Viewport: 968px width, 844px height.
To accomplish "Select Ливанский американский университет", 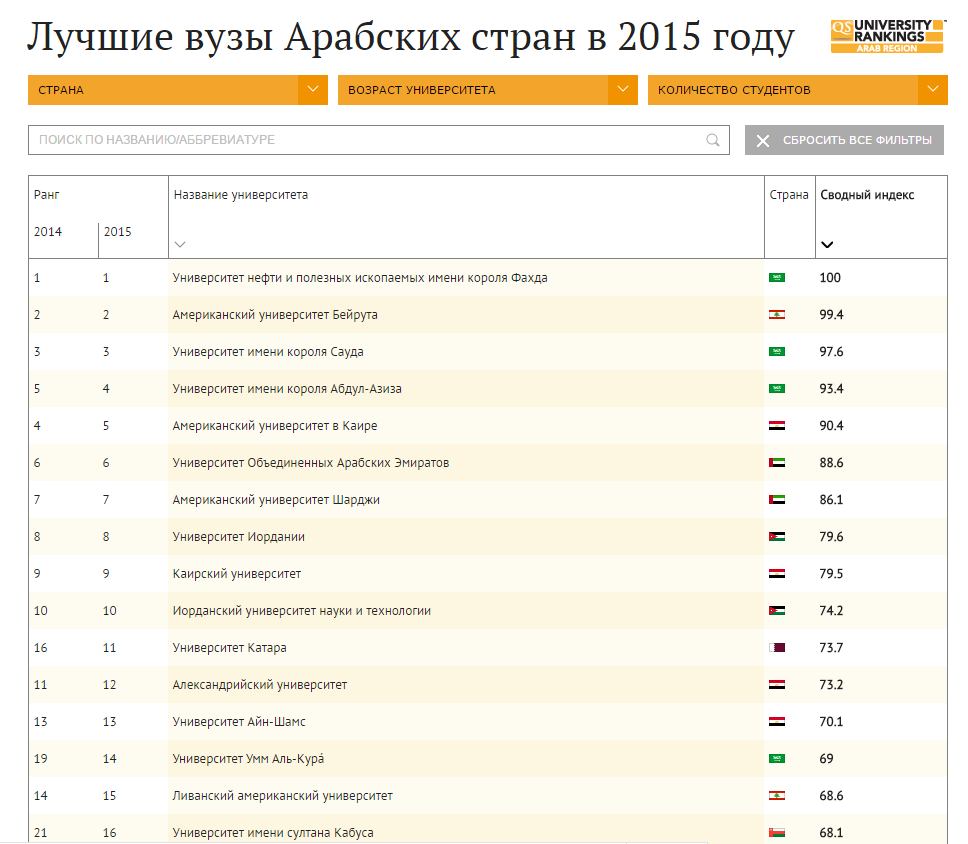I will coord(282,796).
